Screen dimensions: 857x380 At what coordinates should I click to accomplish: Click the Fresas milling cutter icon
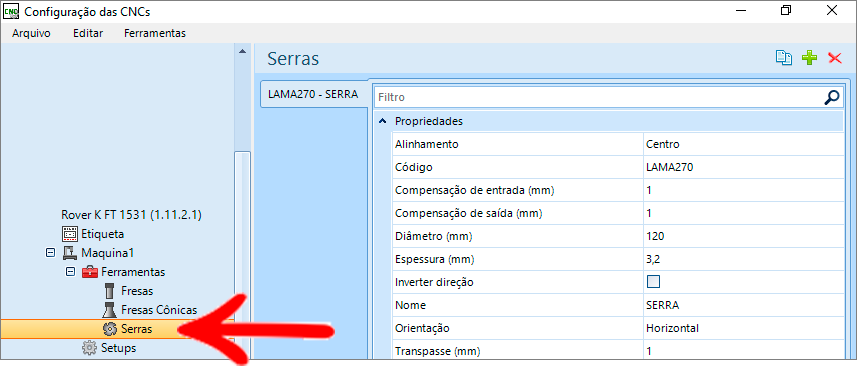[109, 291]
